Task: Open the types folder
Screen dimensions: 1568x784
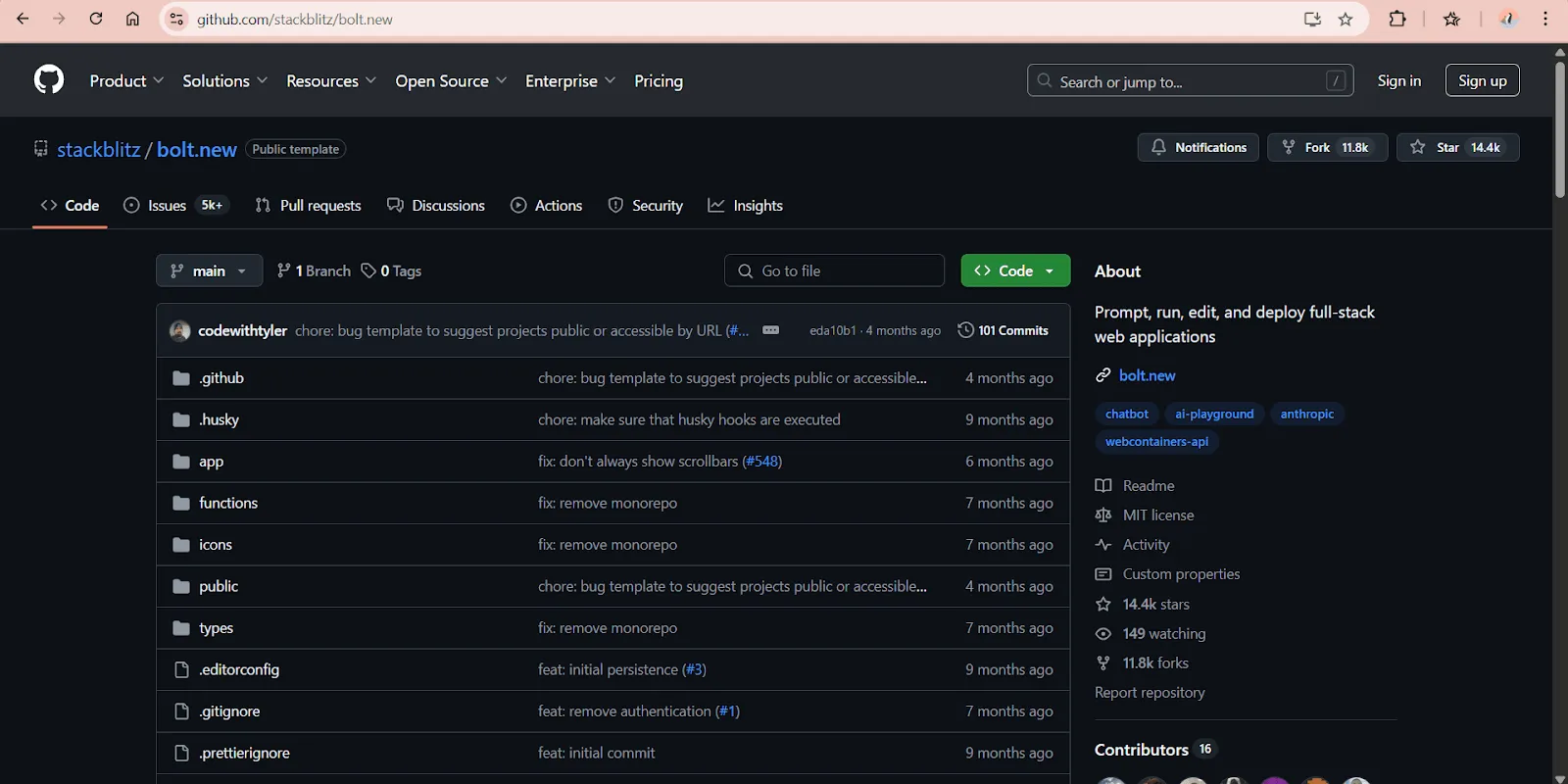Action: click(216, 628)
